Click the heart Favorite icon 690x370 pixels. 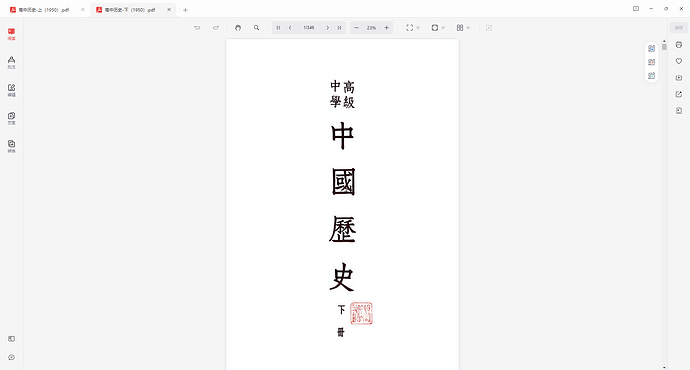(x=679, y=61)
